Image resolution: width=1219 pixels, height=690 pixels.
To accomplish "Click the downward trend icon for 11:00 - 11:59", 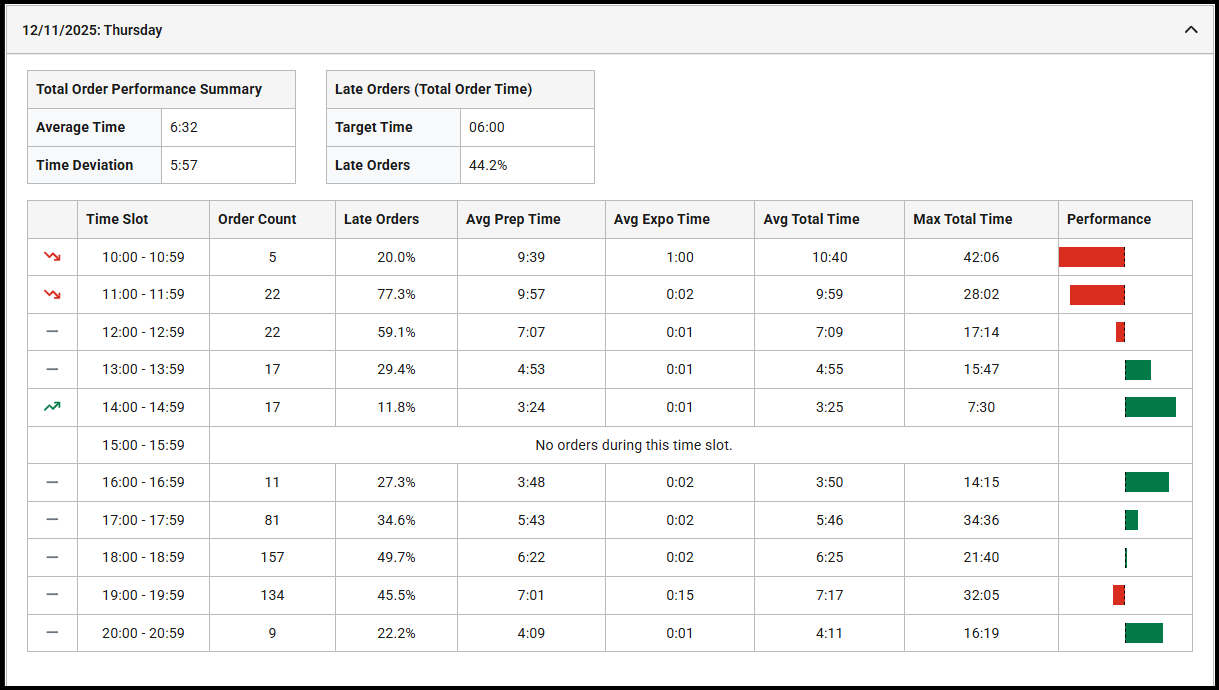I will (52, 295).
